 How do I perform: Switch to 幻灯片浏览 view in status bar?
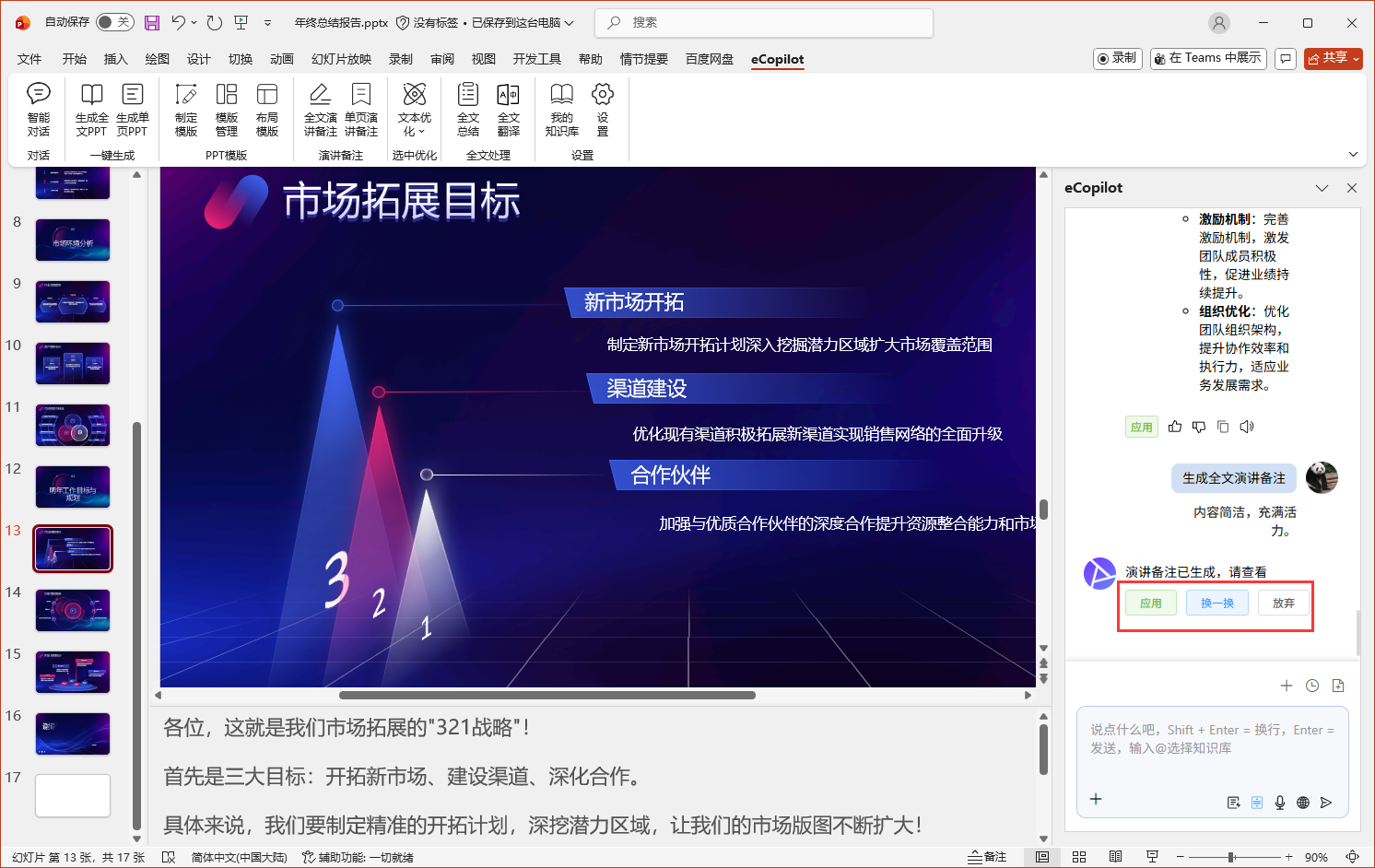(1079, 856)
